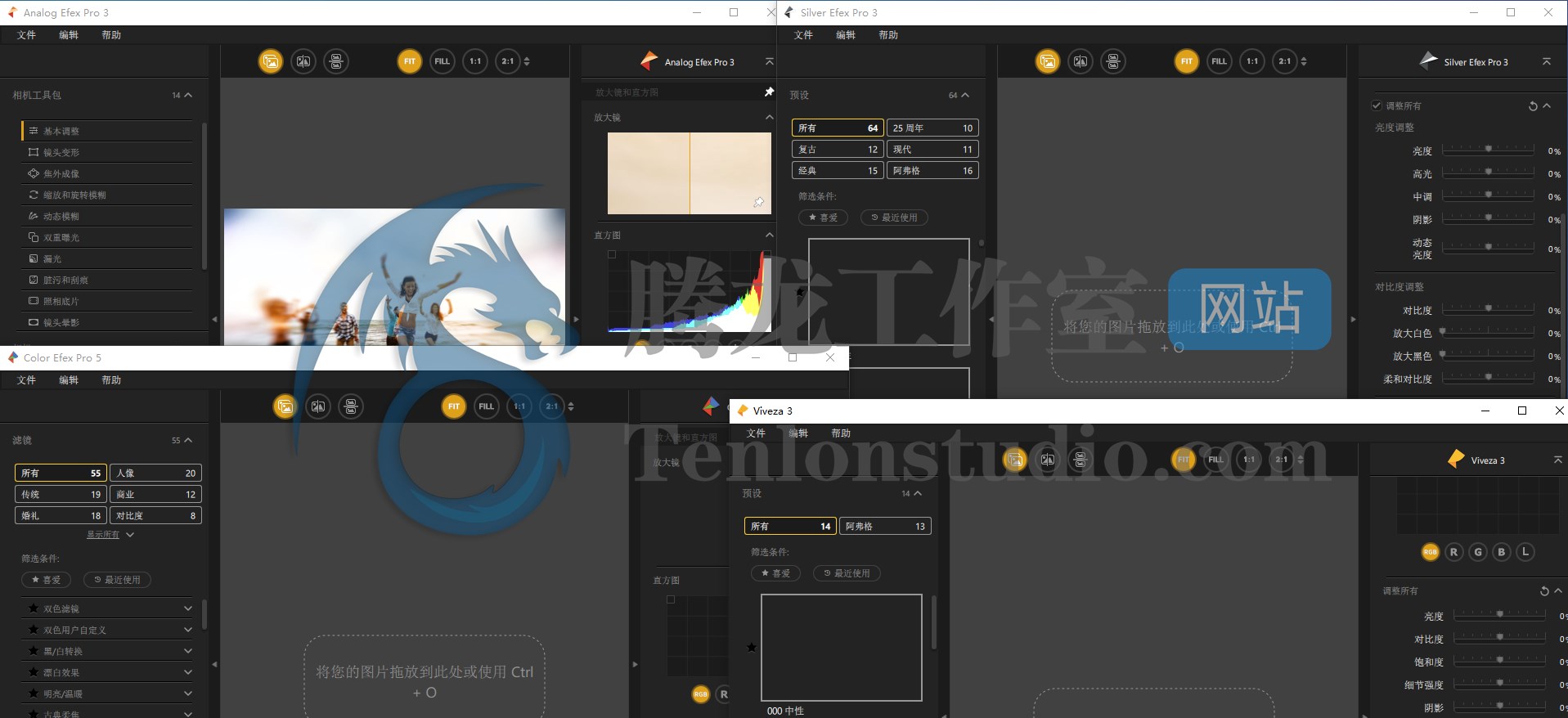This screenshot has width=1568, height=718.
Task: Select FILL zoom in Analog Efex Pro
Action: [x=443, y=61]
